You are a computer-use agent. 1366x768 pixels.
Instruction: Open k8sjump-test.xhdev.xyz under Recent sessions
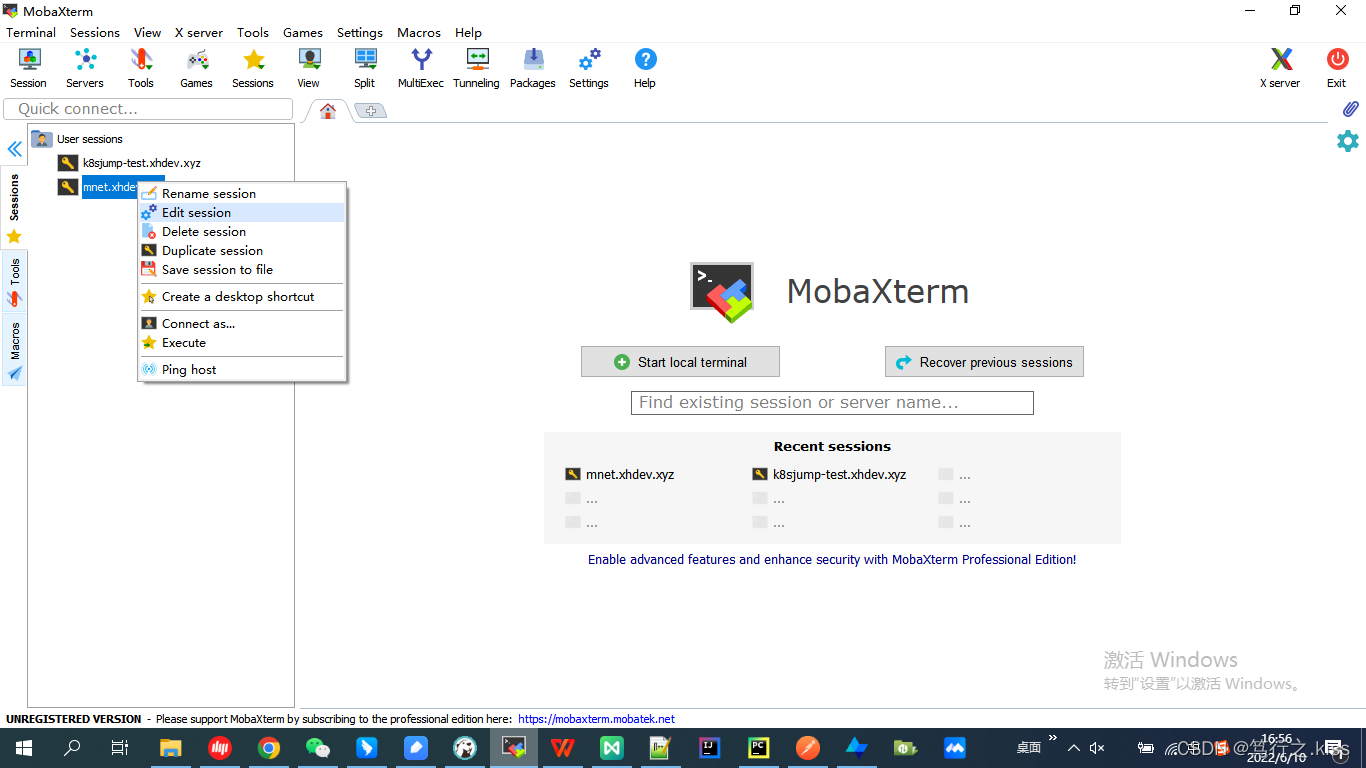(x=830, y=475)
